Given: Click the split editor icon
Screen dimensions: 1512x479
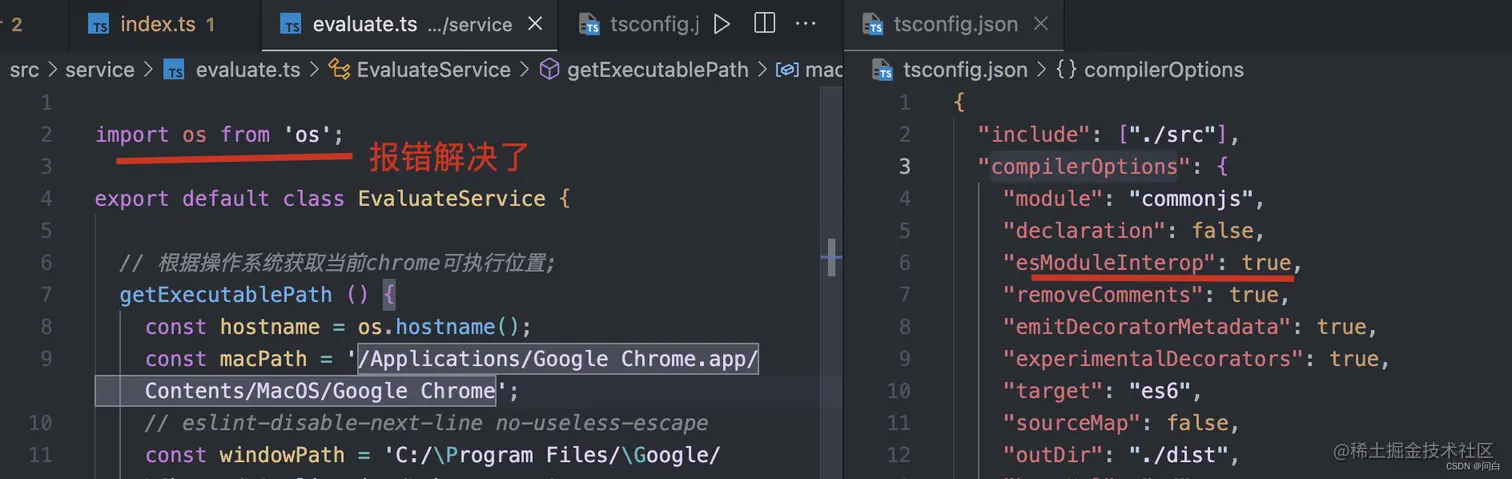Looking at the screenshot, I should [765, 23].
